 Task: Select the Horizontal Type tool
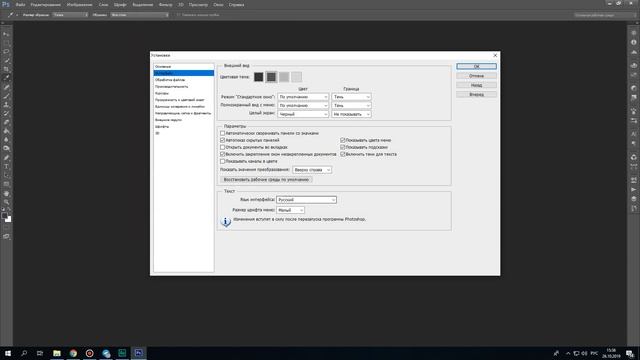click(x=6, y=166)
